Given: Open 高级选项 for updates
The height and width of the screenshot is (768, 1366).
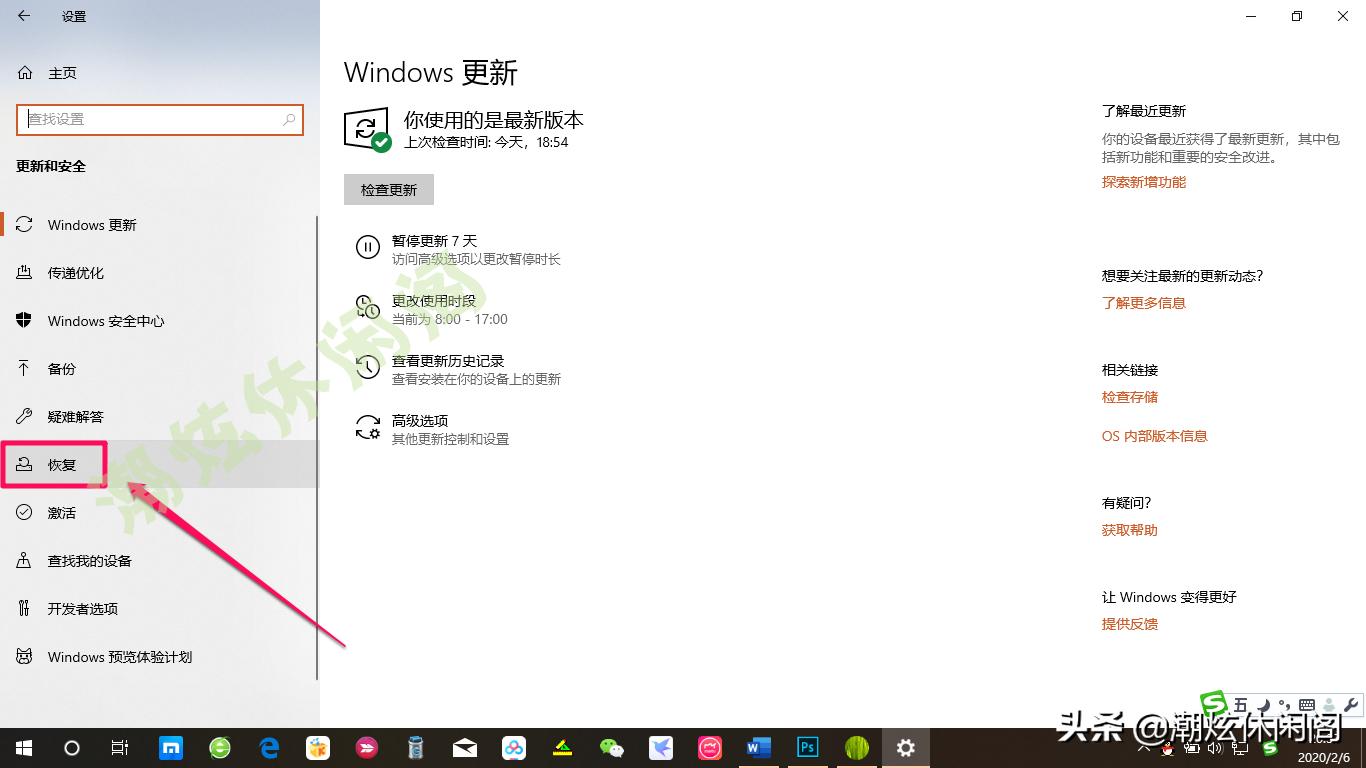Looking at the screenshot, I should (x=421, y=420).
